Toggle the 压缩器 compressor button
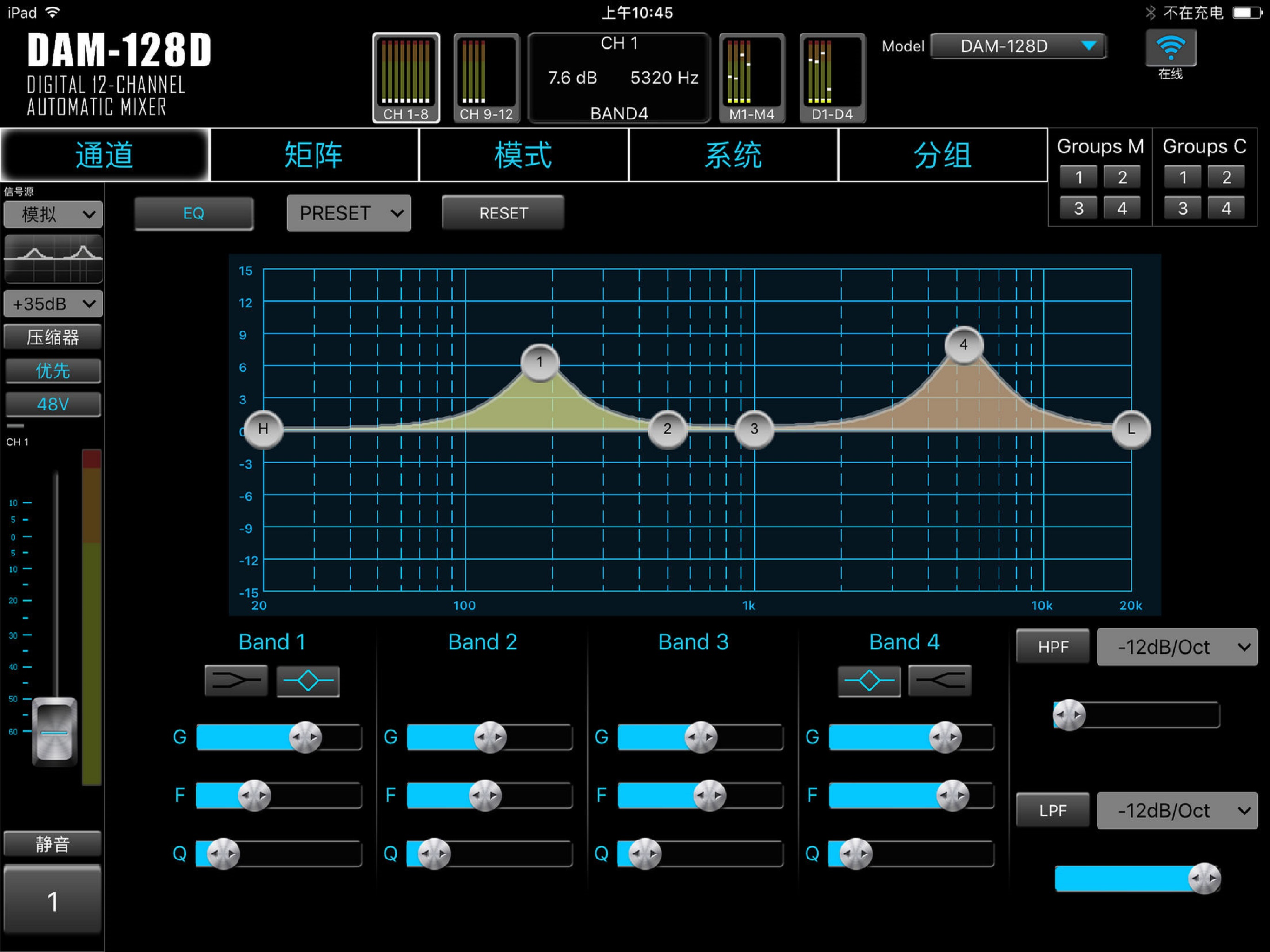 pos(53,337)
